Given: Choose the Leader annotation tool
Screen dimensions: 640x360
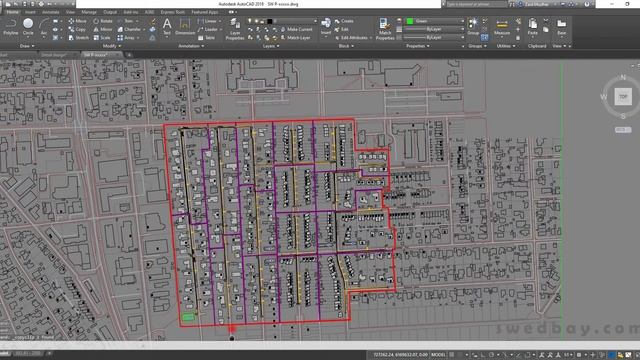Looking at the screenshot, I should coord(208,29).
